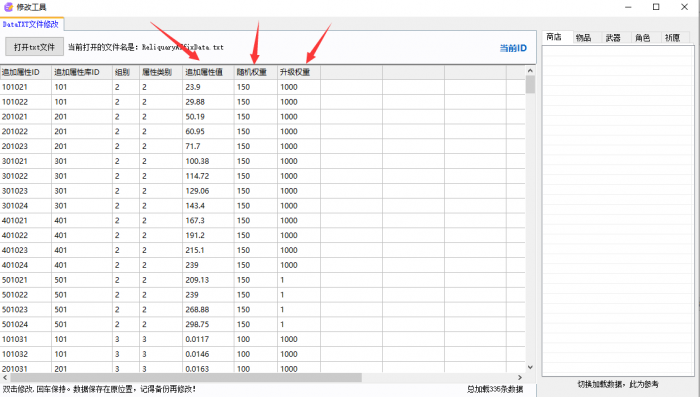Select cell with ID 101022
This screenshot has width=700, height=397.
tap(25, 102)
